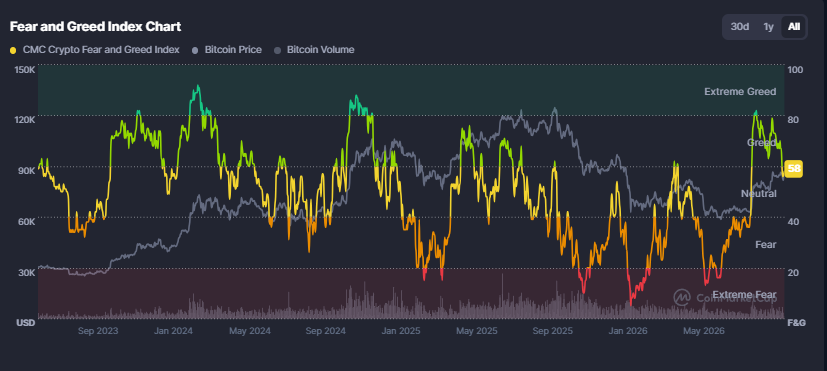Click the Neutral zone label
827x371 pixels.
click(758, 194)
